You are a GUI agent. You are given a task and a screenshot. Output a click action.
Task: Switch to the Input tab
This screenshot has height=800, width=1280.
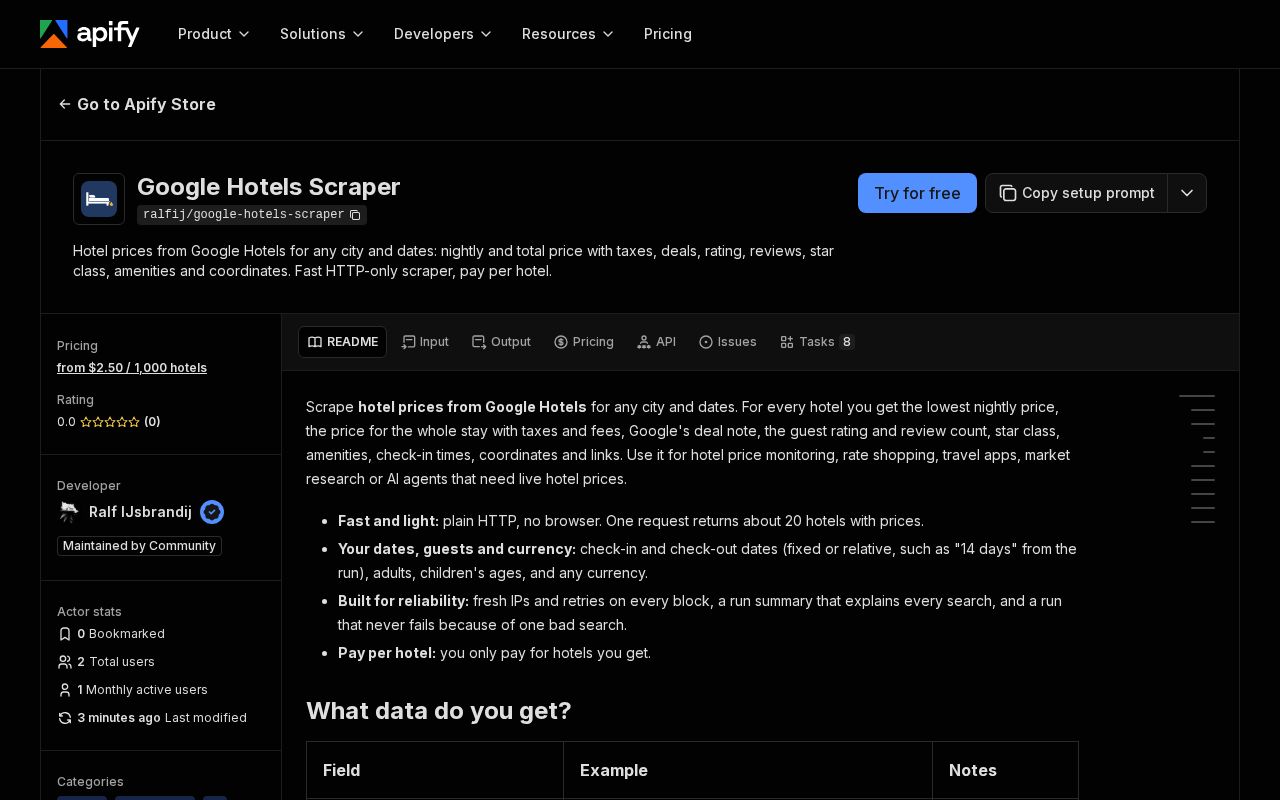point(425,342)
